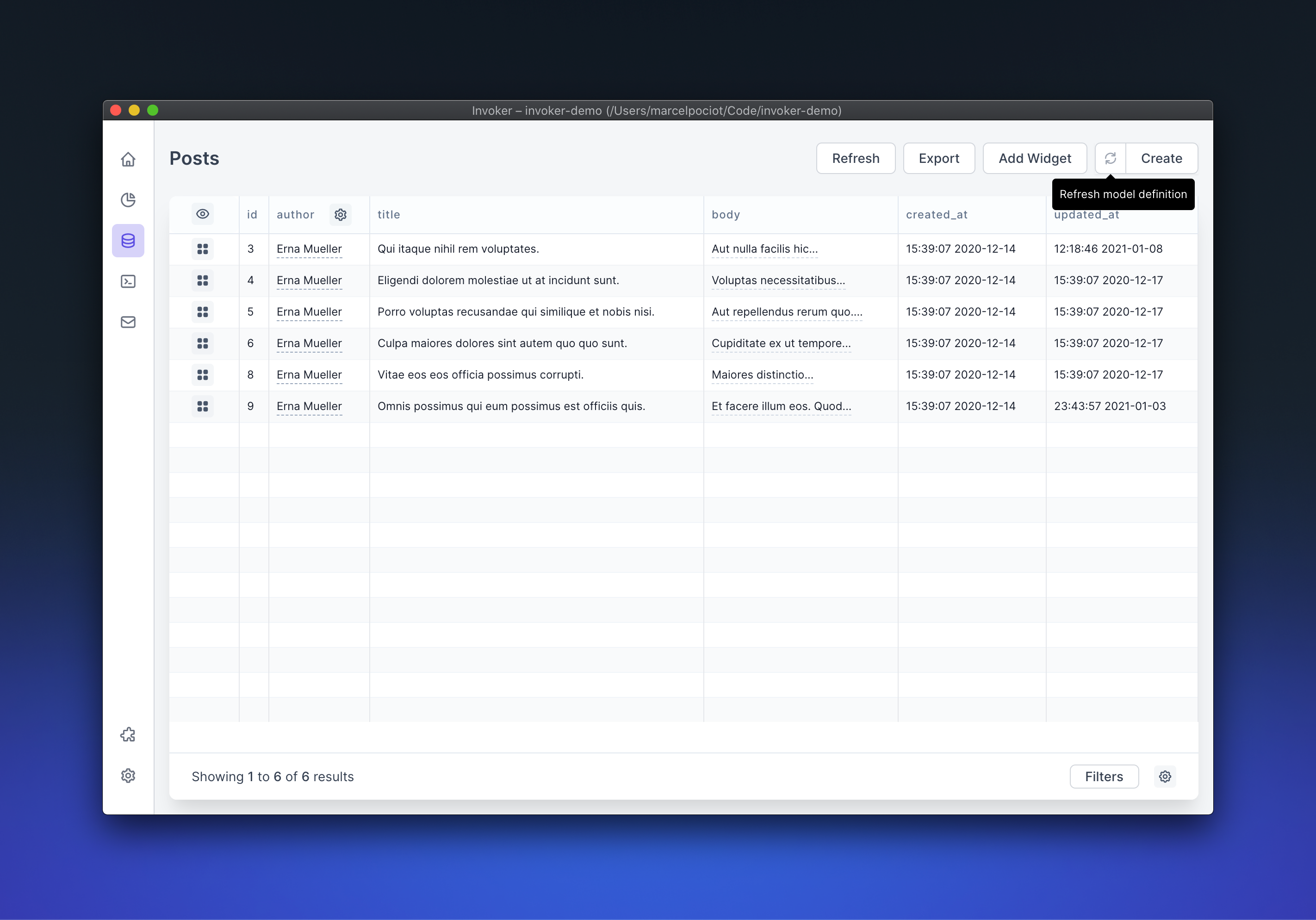The image size is (1316, 920).
Task: Open table settings gear beside Filters
Action: click(x=1165, y=776)
